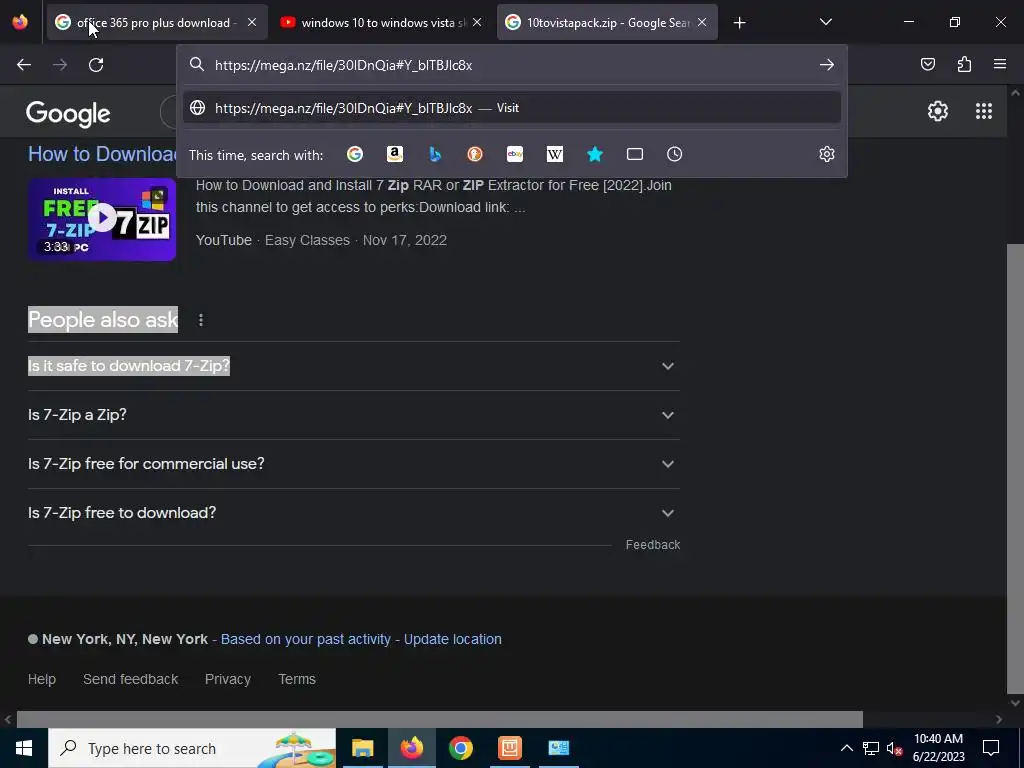Open the orange app on the taskbar

(509, 748)
